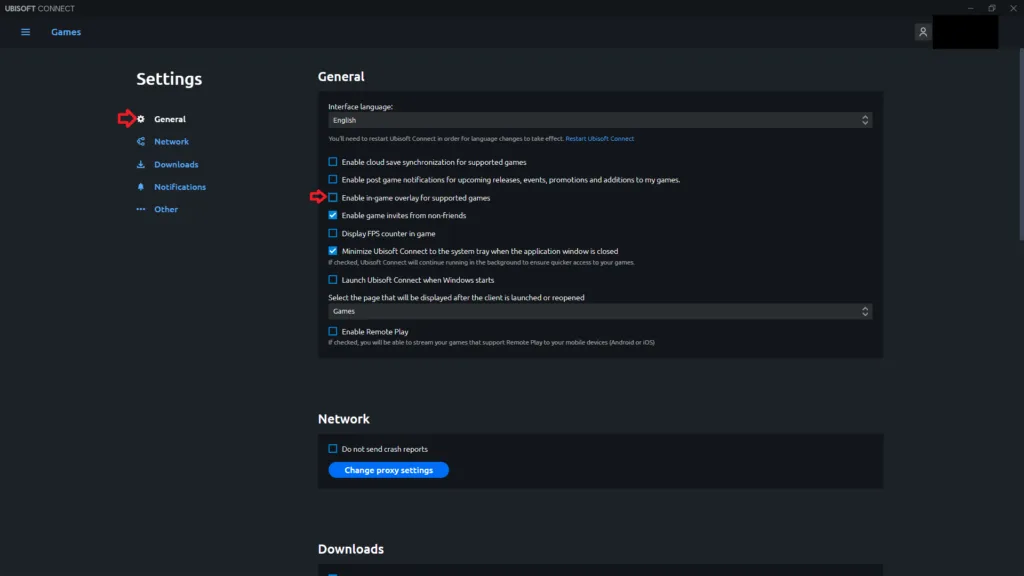Uncheck minimize to system tray option
1024x576 pixels.
(333, 251)
